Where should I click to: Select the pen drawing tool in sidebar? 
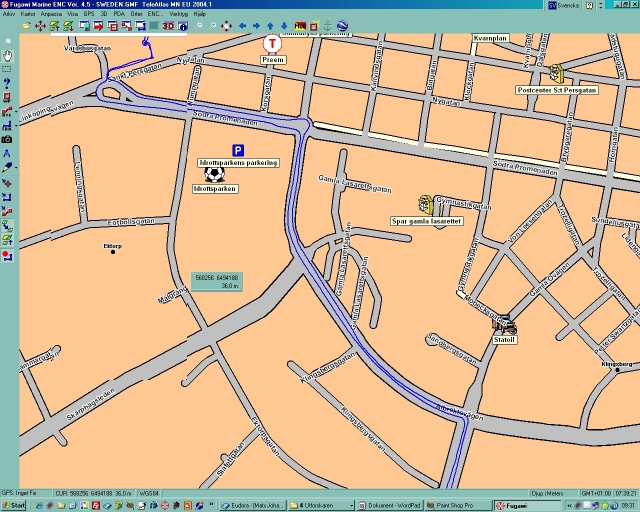tap(7, 167)
